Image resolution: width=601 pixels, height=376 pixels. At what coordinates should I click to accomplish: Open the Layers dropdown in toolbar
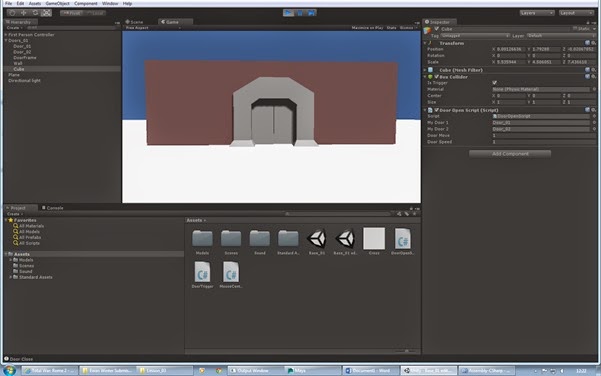[537, 13]
